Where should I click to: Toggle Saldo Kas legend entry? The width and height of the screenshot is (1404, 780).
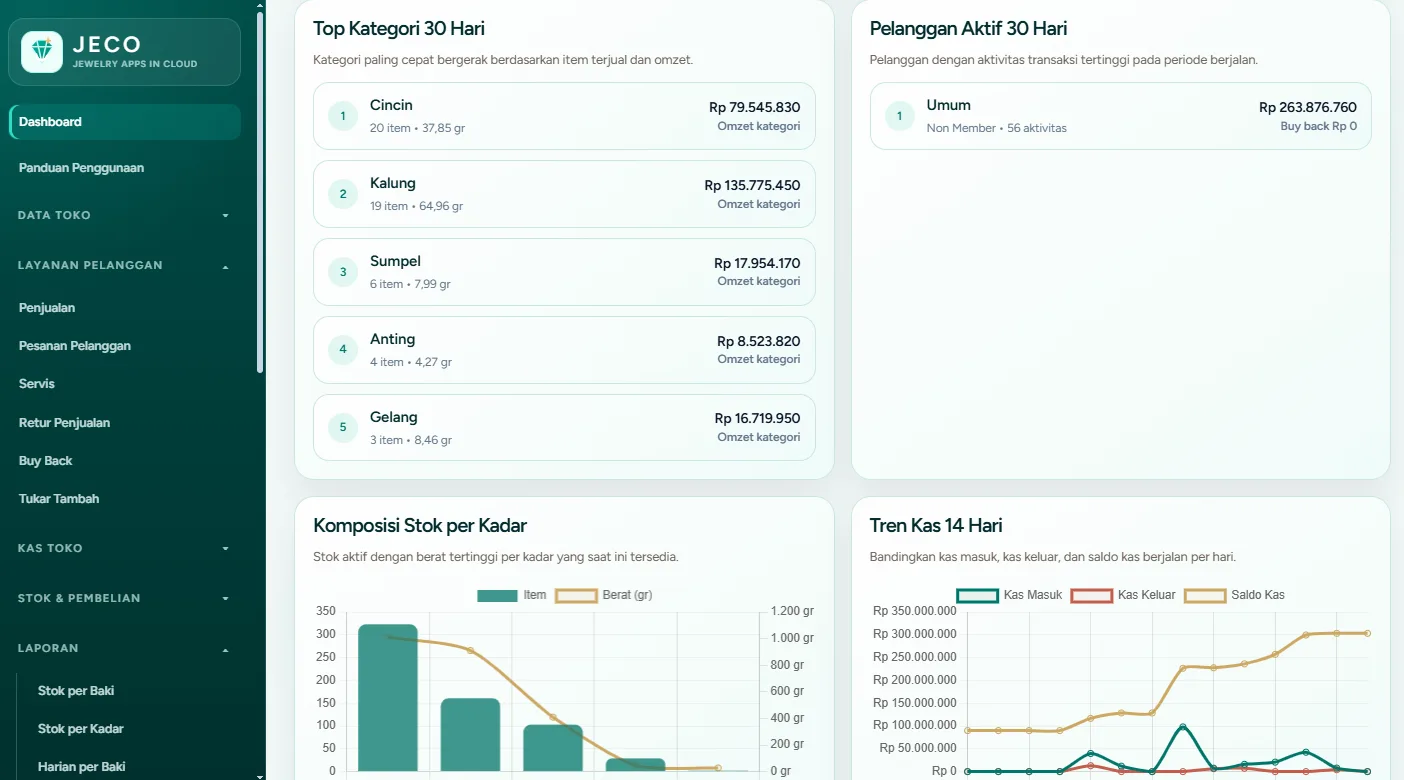tap(1234, 595)
